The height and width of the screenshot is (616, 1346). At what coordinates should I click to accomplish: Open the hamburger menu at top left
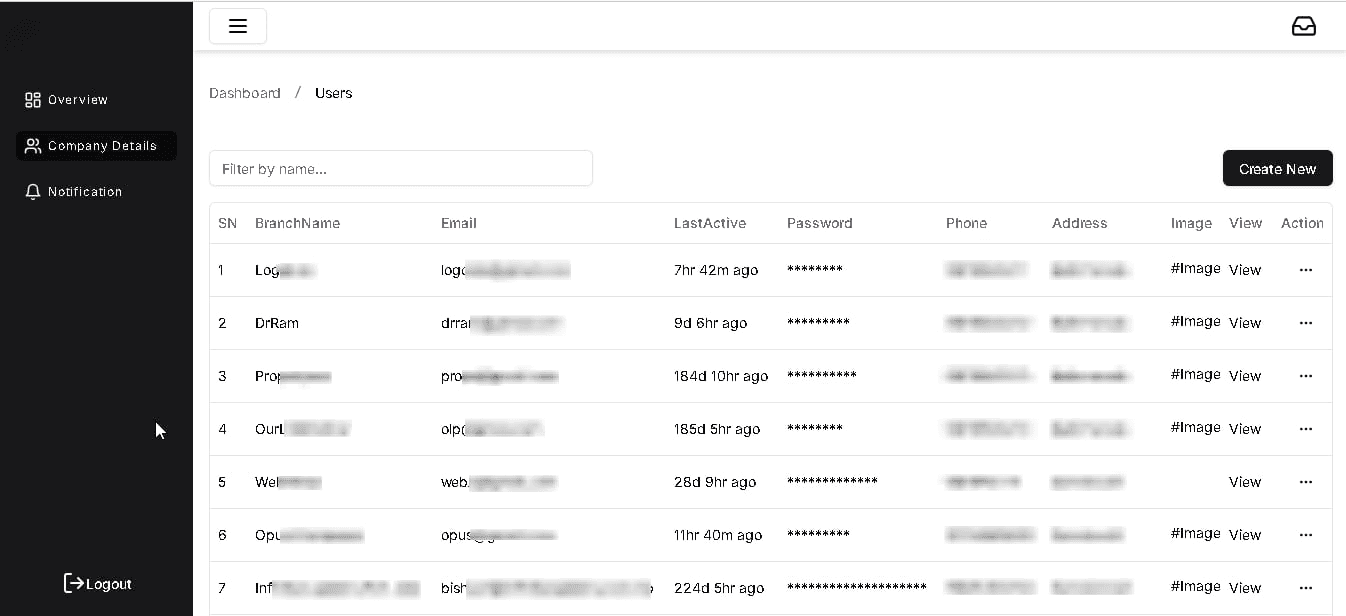237,26
